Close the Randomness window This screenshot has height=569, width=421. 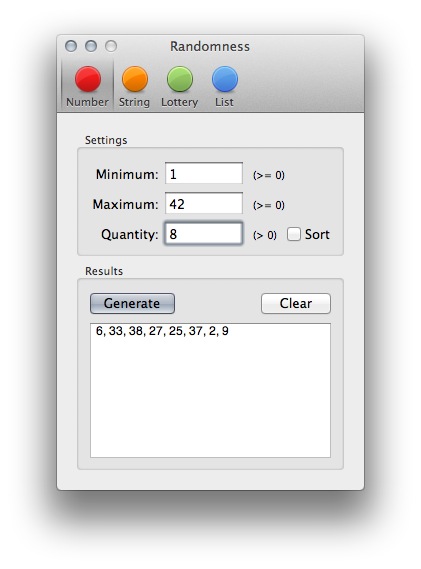71,46
